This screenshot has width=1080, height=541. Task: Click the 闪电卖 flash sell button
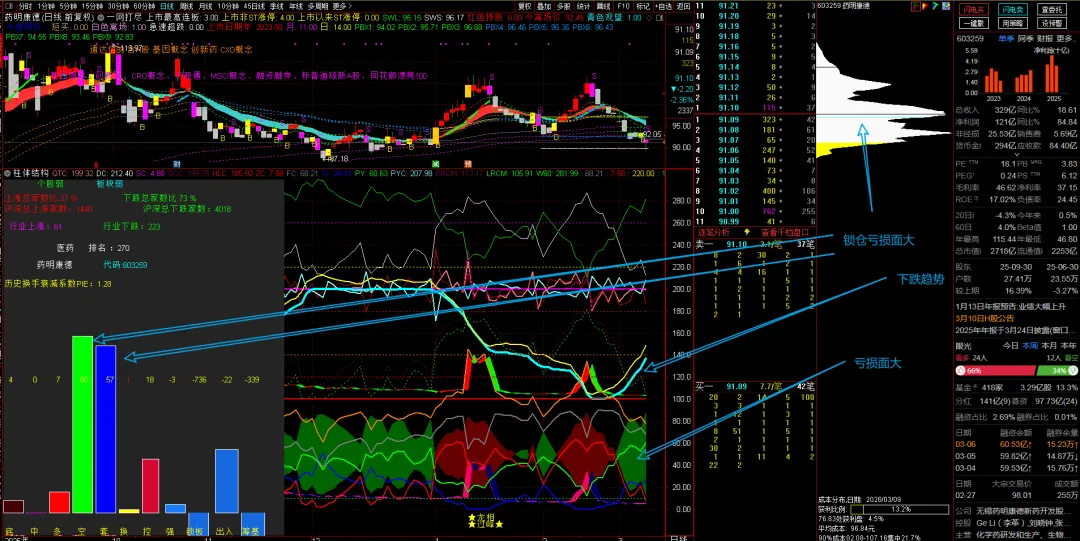(x=1012, y=9)
